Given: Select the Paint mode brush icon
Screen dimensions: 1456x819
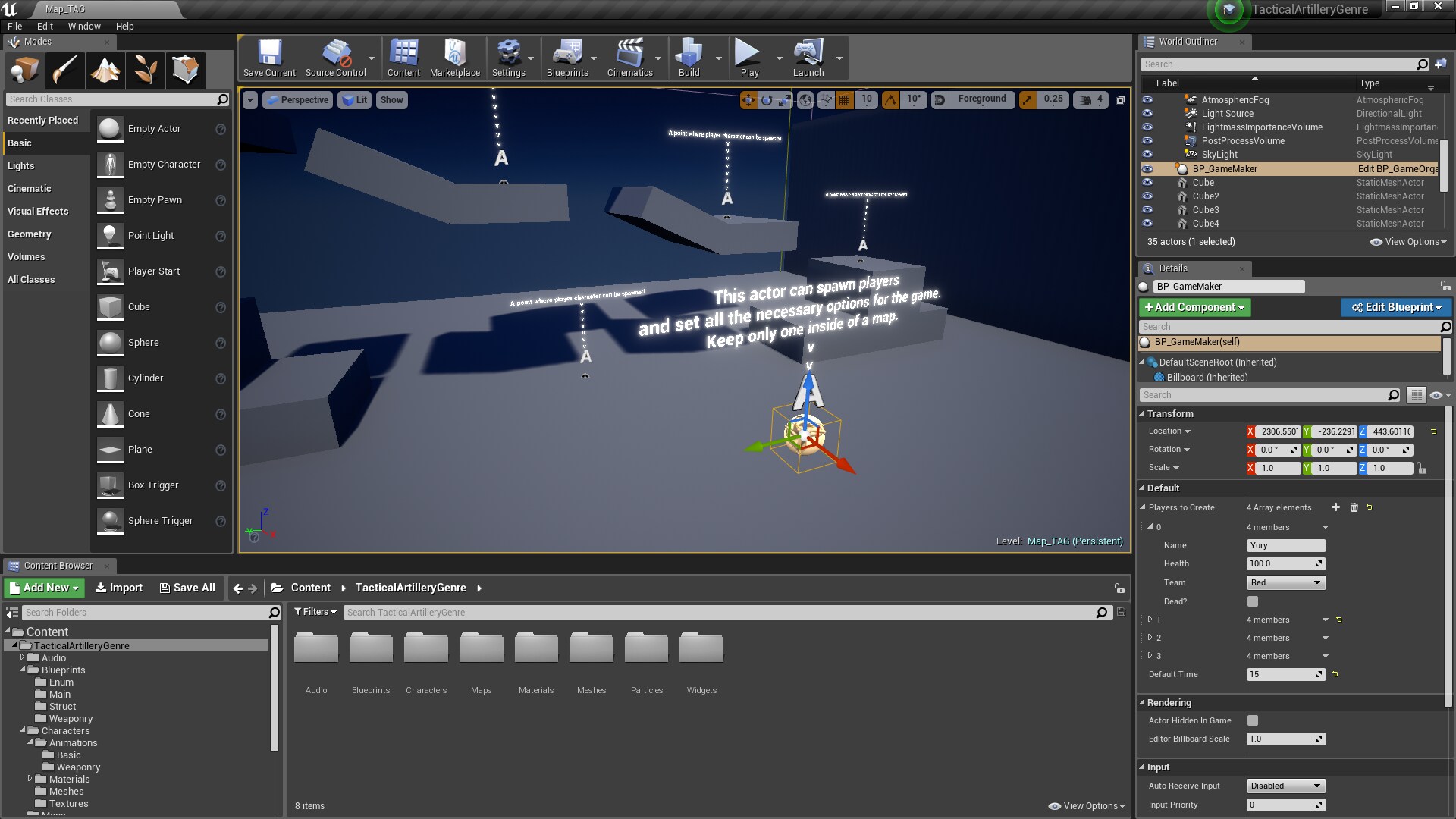Looking at the screenshot, I should (x=65, y=71).
